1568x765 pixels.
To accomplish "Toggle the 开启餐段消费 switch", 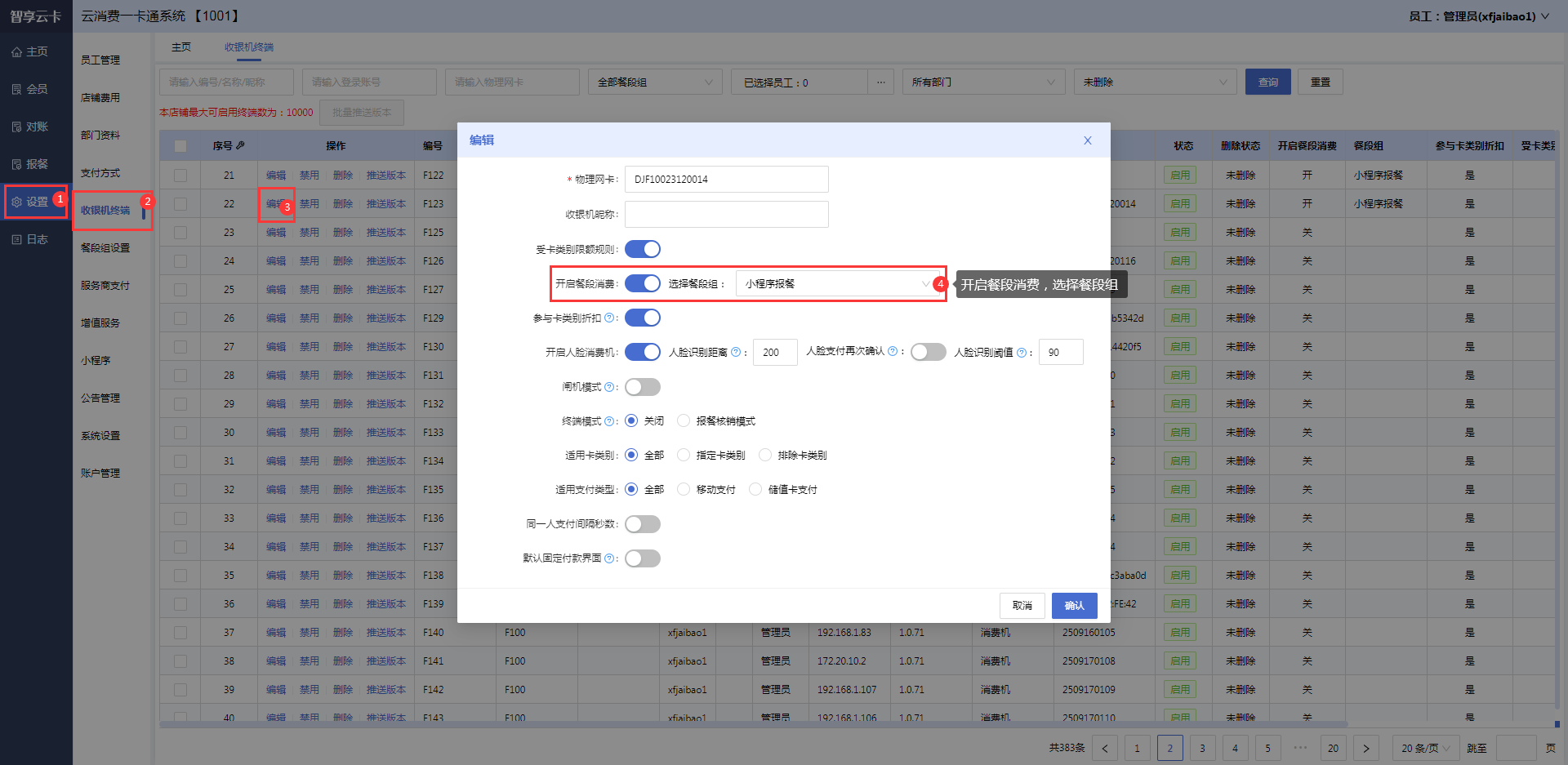I will [642, 283].
